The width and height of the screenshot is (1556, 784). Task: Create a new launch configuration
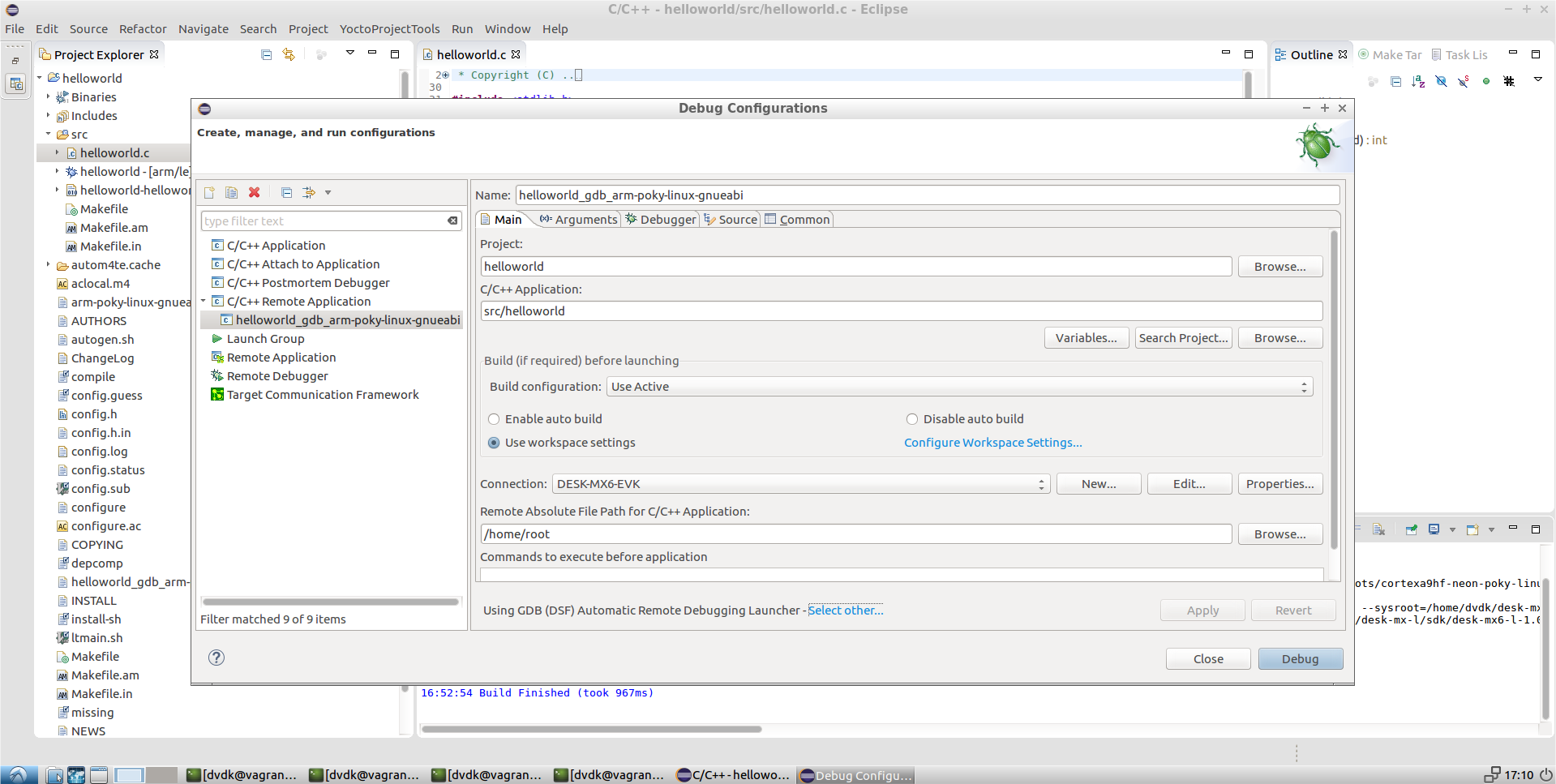209,193
